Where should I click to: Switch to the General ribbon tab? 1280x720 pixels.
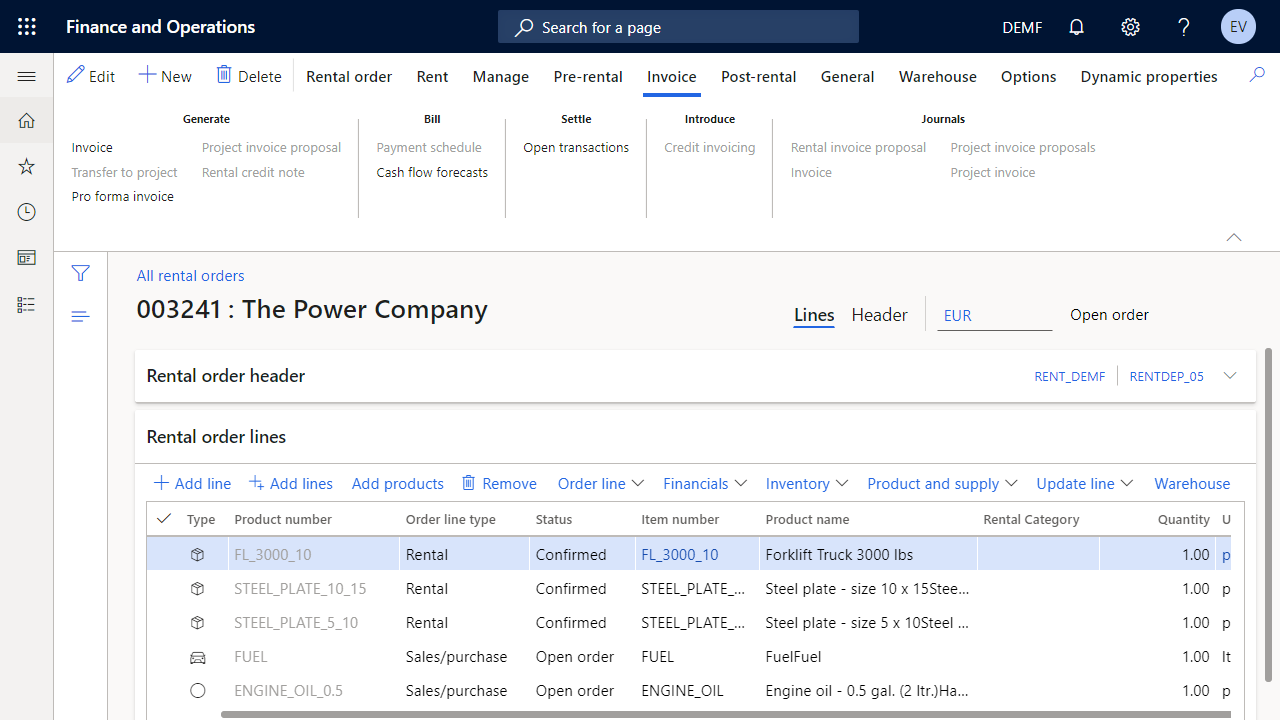click(x=848, y=76)
